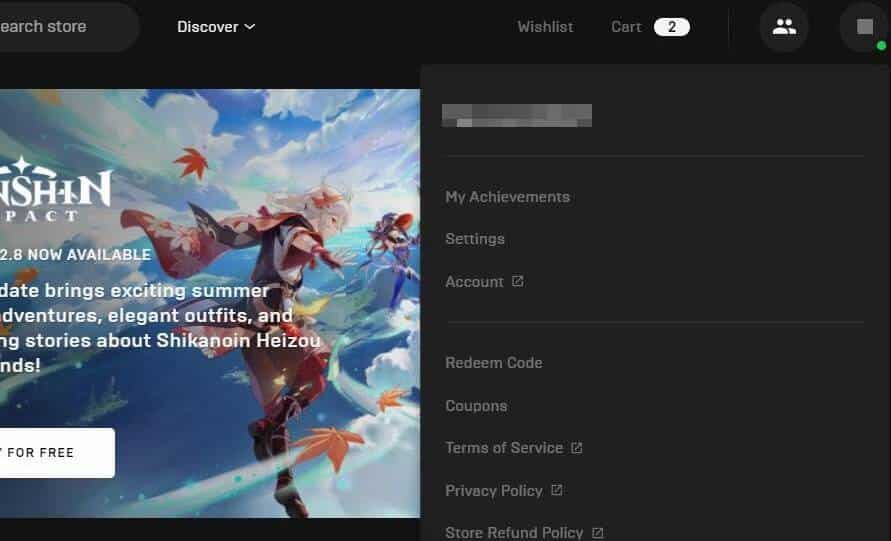Click the Genshin Impact logo on banner

(x=55, y=189)
